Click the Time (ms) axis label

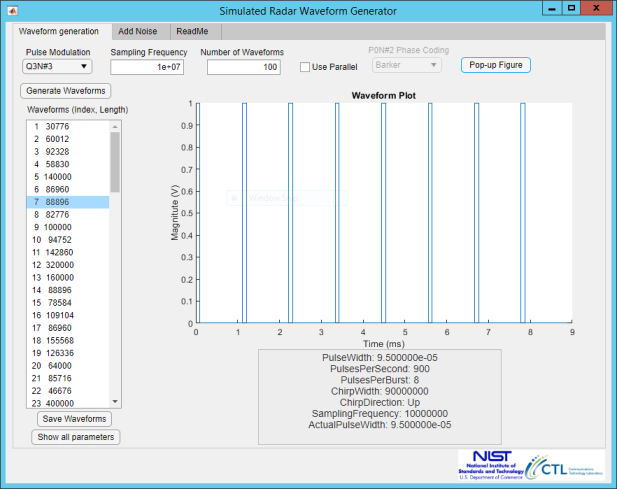point(384,344)
